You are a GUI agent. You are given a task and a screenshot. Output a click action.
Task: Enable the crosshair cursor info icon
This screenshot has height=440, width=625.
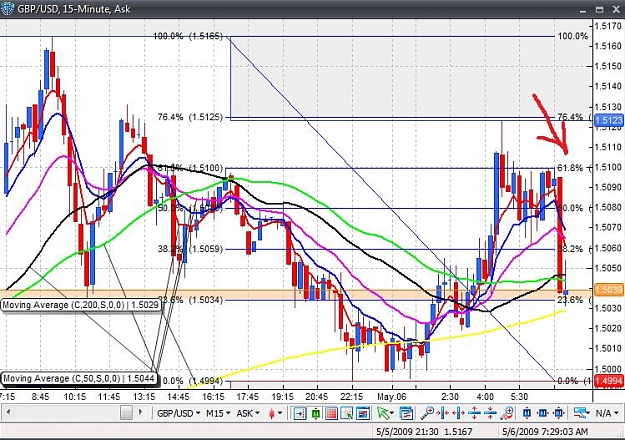click(347, 413)
